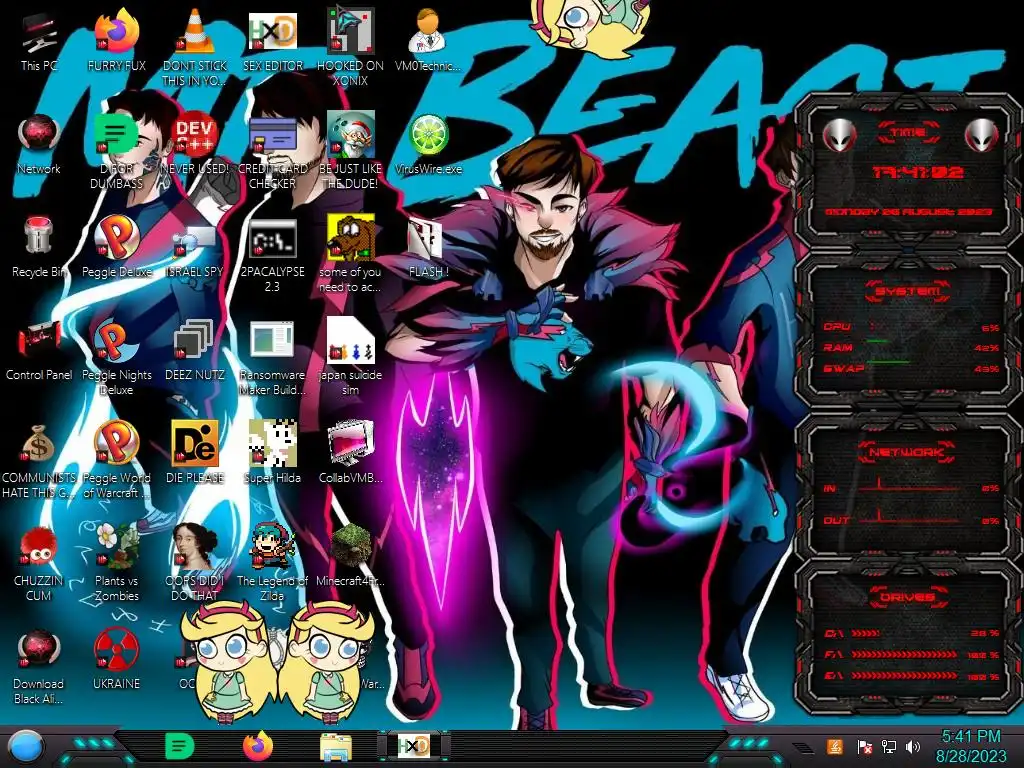This screenshot has width=1024, height=768.
Task: Launch Firefox from the taskbar
Action: pos(258,746)
